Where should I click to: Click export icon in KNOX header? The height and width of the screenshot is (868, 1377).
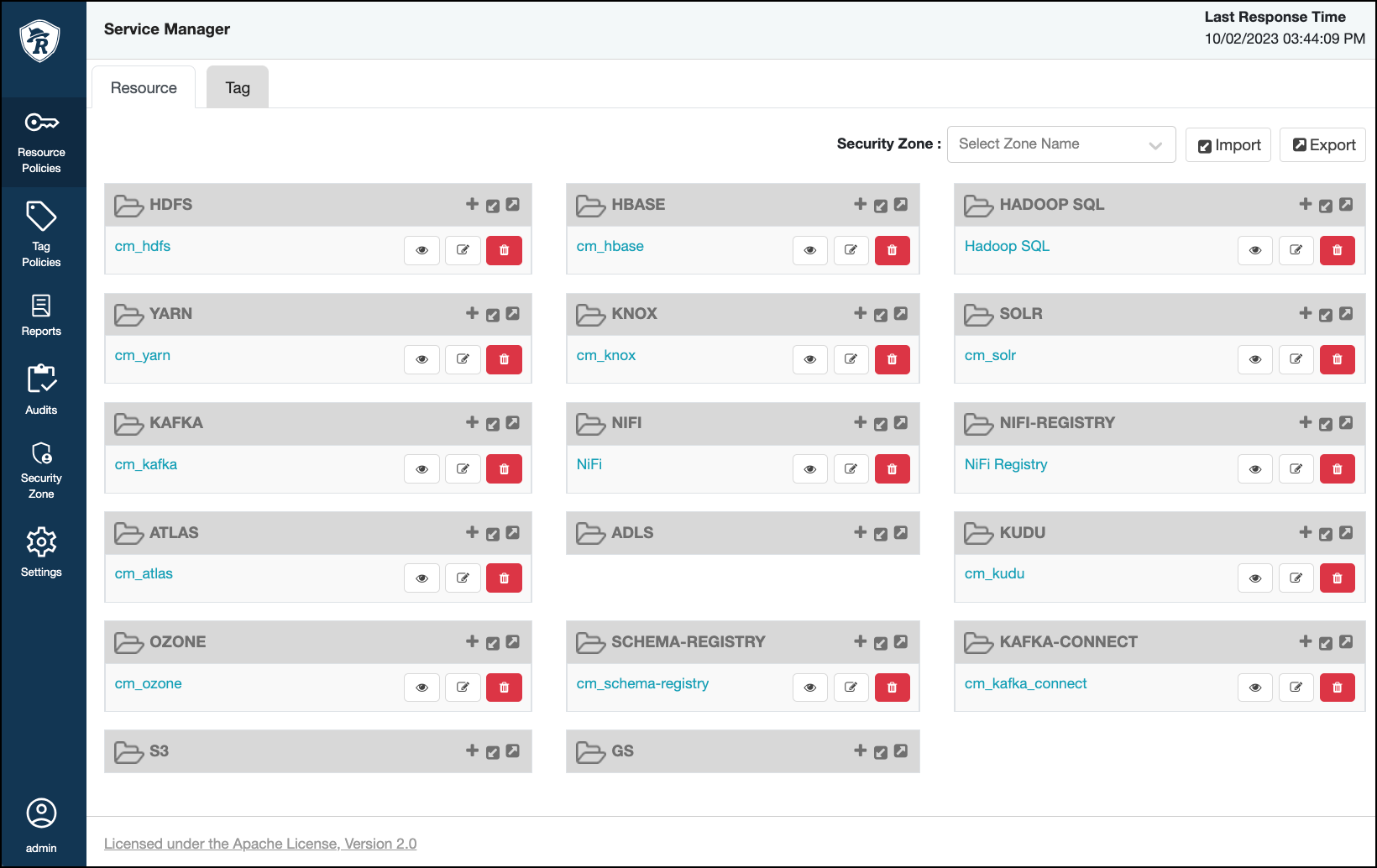(x=901, y=313)
